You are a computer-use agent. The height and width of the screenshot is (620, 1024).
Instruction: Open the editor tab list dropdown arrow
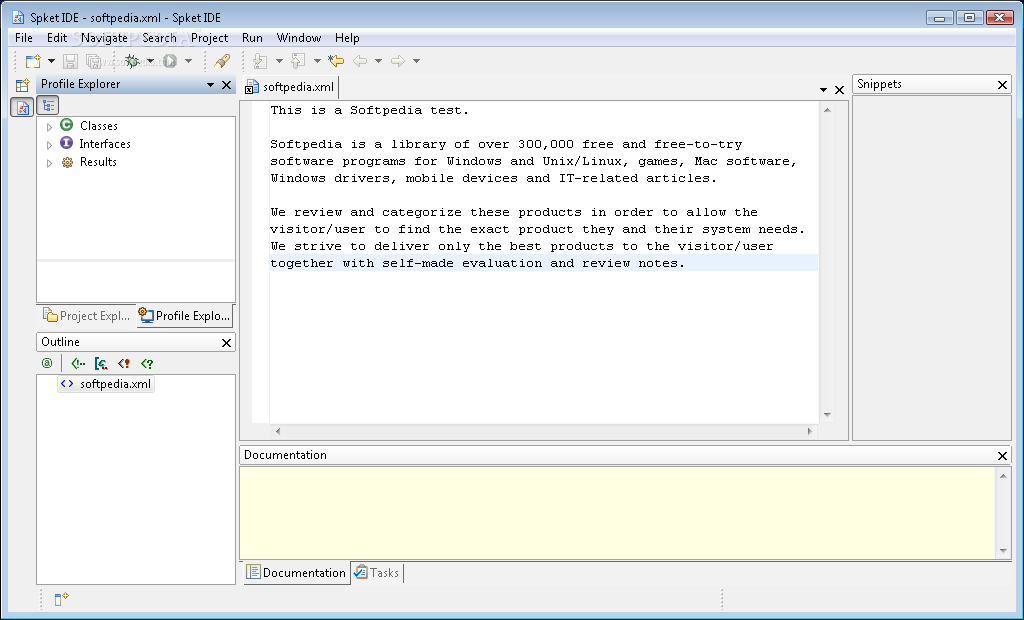point(824,90)
